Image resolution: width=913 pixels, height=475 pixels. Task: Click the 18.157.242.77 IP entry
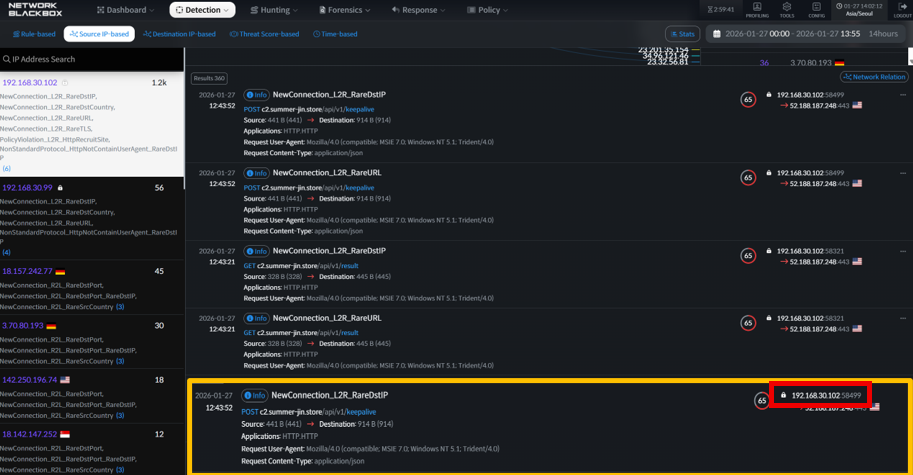click(28, 271)
